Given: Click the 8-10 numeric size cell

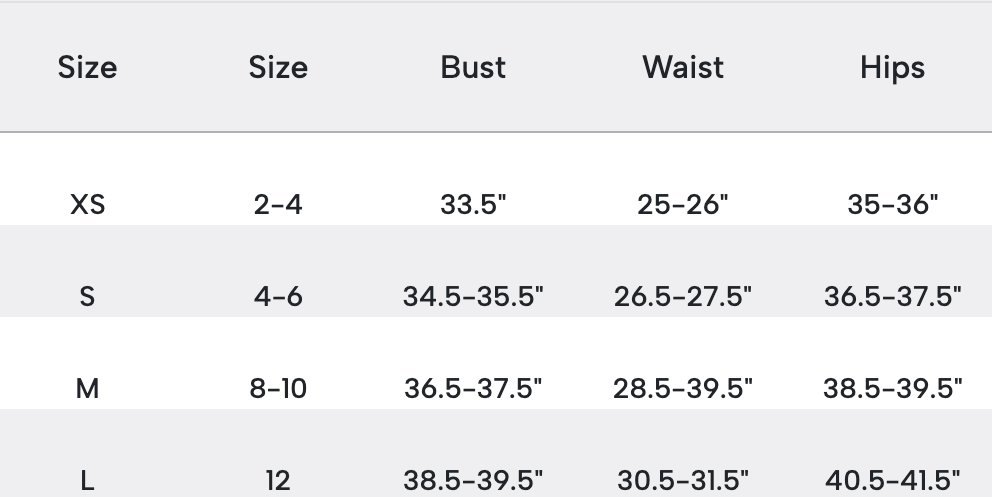Looking at the screenshot, I should (x=278, y=388).
